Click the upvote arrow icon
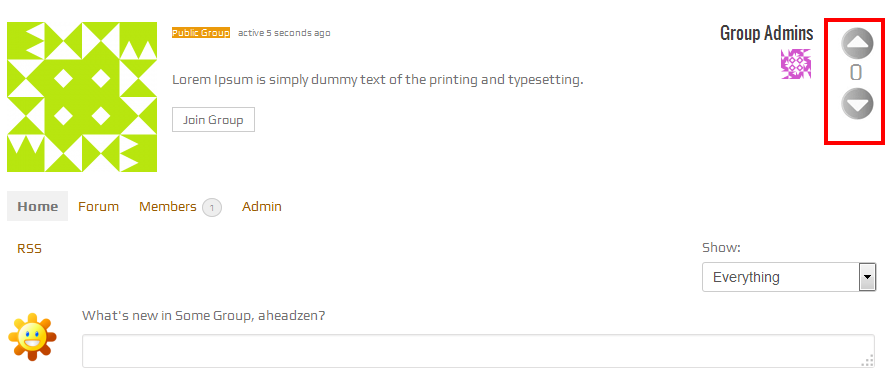Screen dimensions: 890x382 [857, 44]
